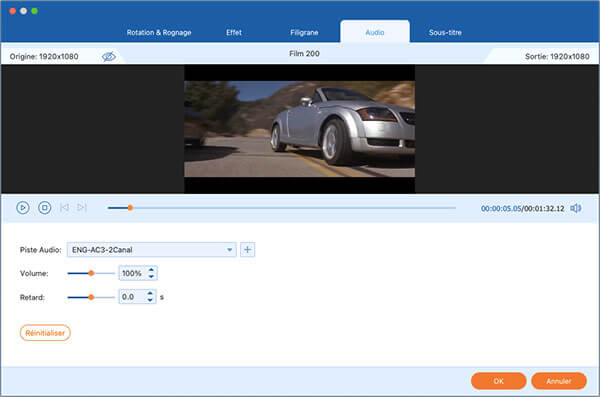The width and height of the screenshot is (600, 397).
Task: Select the Sous-titre tab
Action: point(445,33)
